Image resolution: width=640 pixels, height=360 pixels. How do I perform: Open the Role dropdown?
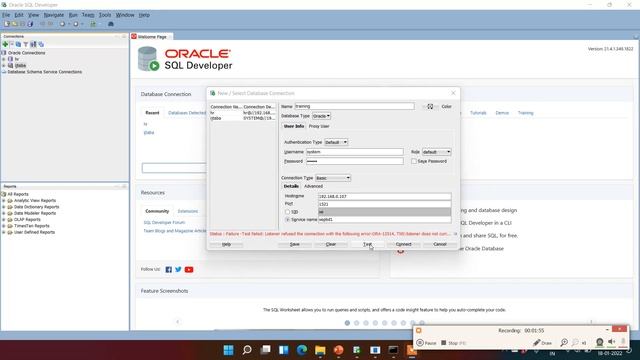436,152
